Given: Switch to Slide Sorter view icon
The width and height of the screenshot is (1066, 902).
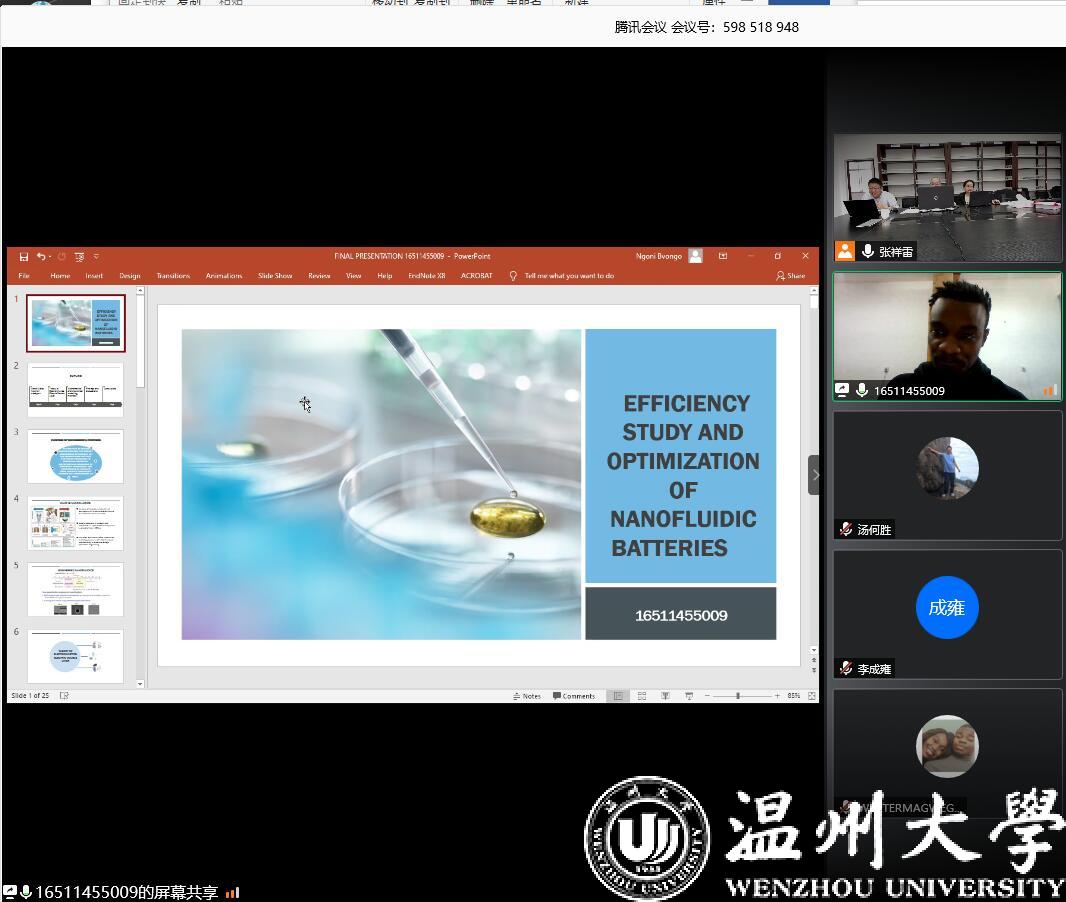Looking at the screenshot, I should [x=641, y=696].
